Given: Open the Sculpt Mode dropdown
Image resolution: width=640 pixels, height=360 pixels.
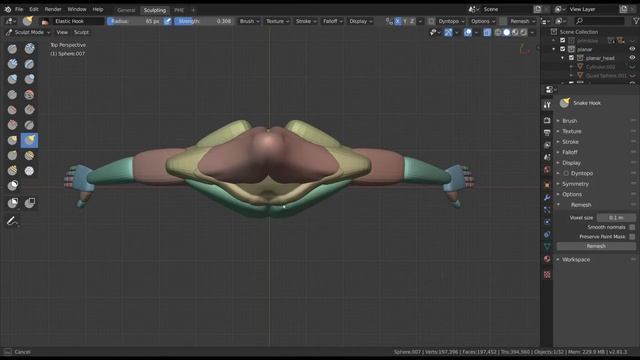Looking at the screenshot, I should (x=28, y=32).
